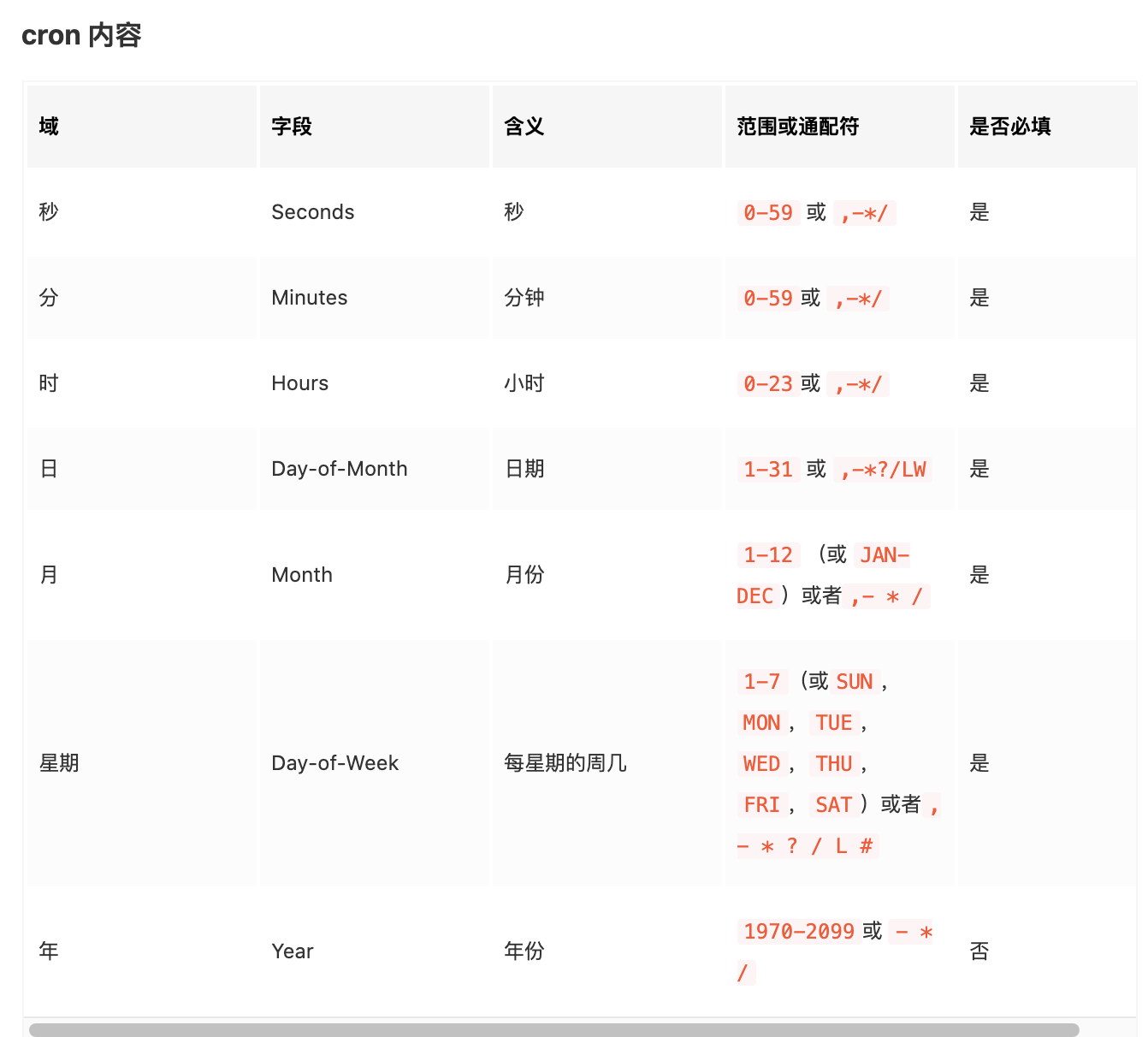Click the '分钟' meaning cell
Viewport: 1148px width, 1037px height.
click(x=607, y=298)
